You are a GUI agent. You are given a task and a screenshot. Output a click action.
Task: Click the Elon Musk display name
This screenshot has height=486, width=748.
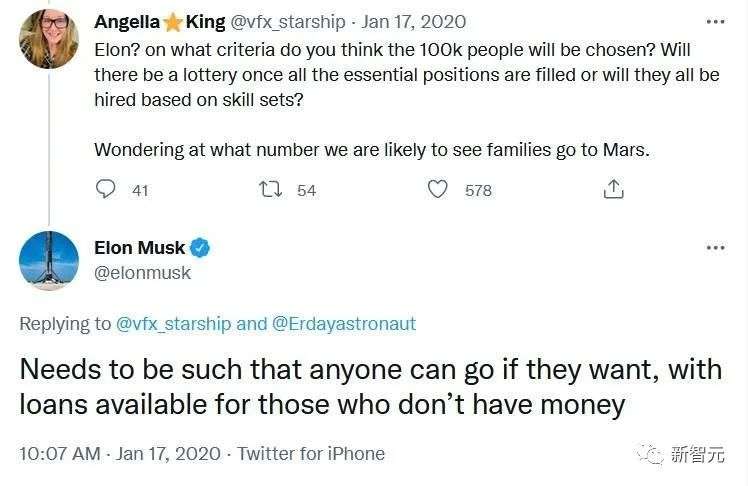point(139,248)
